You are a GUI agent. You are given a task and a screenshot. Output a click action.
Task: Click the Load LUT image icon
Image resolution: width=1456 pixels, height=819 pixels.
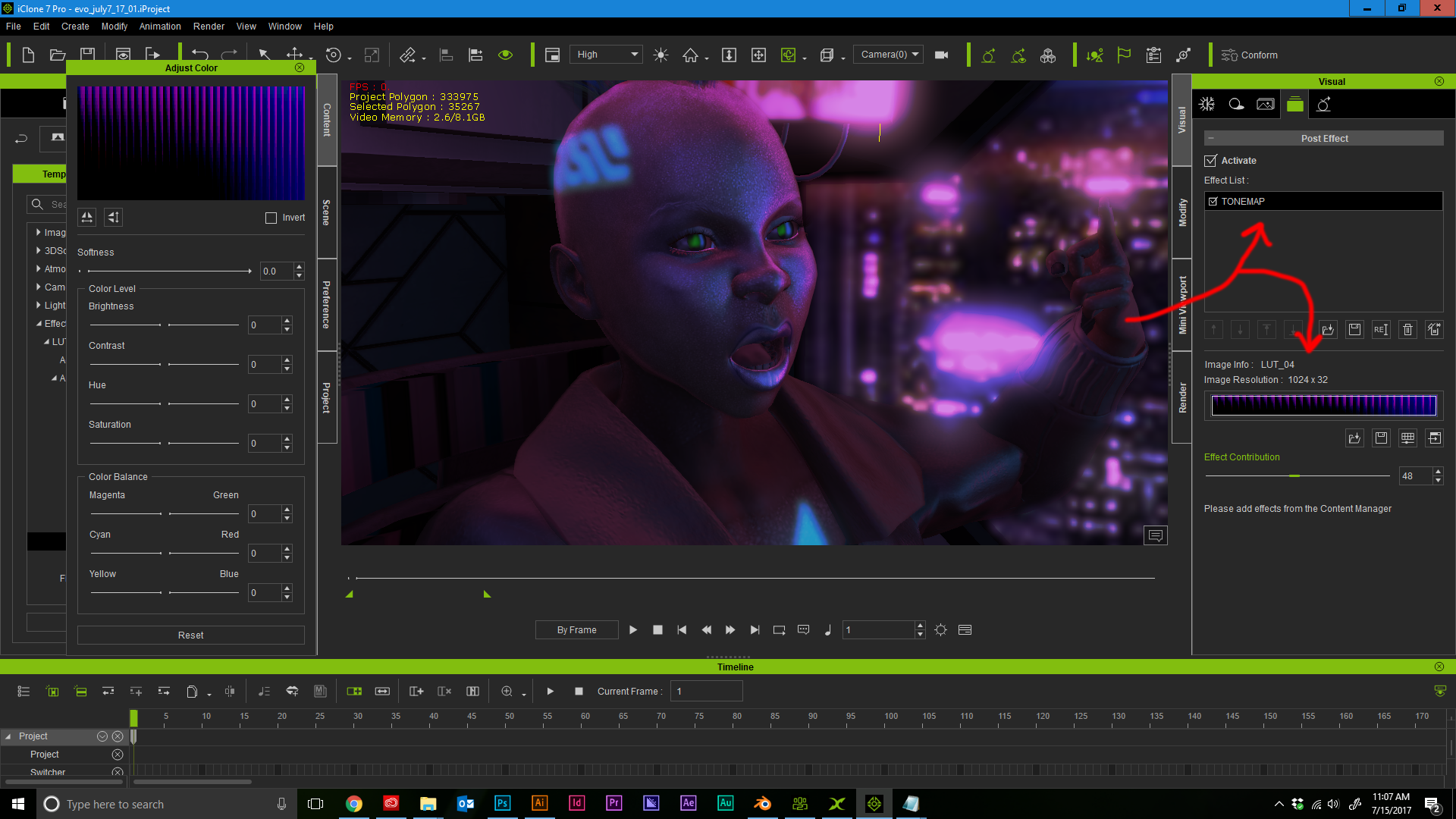pyautogui.click(x=1354, y=438)
